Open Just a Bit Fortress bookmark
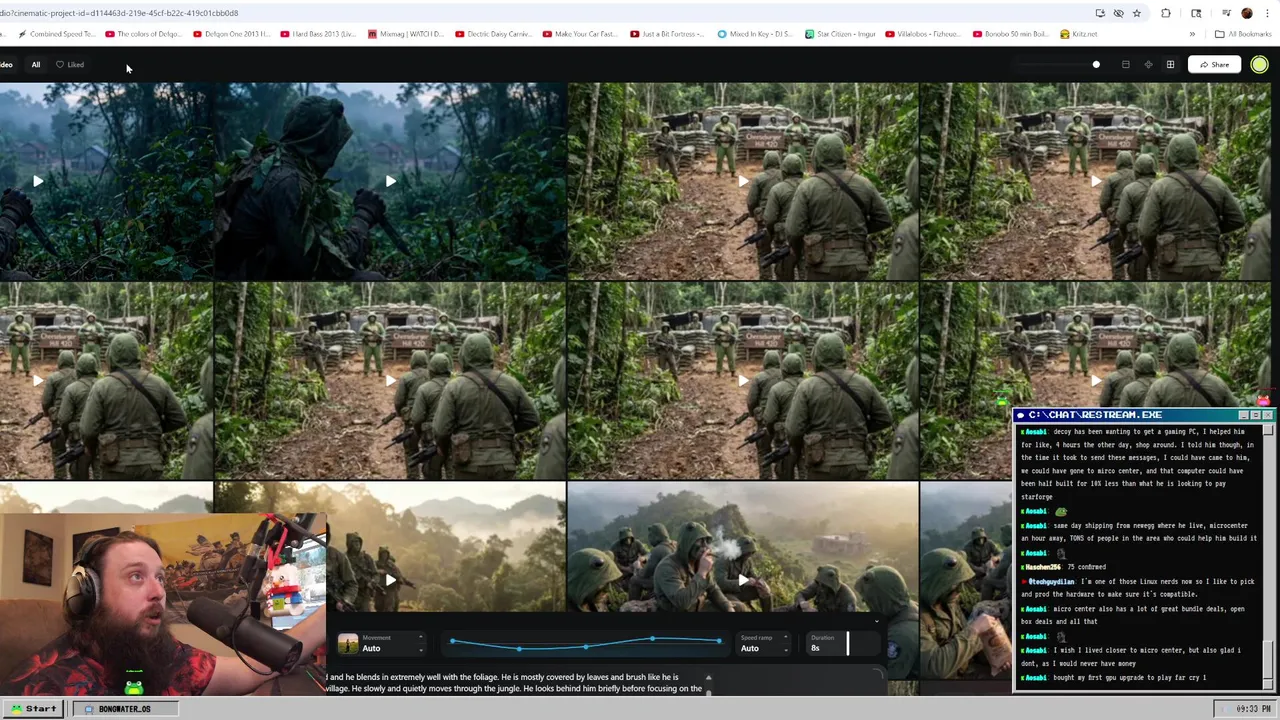Viewport: 1280px width, 720px height. [x=668, y=34]
